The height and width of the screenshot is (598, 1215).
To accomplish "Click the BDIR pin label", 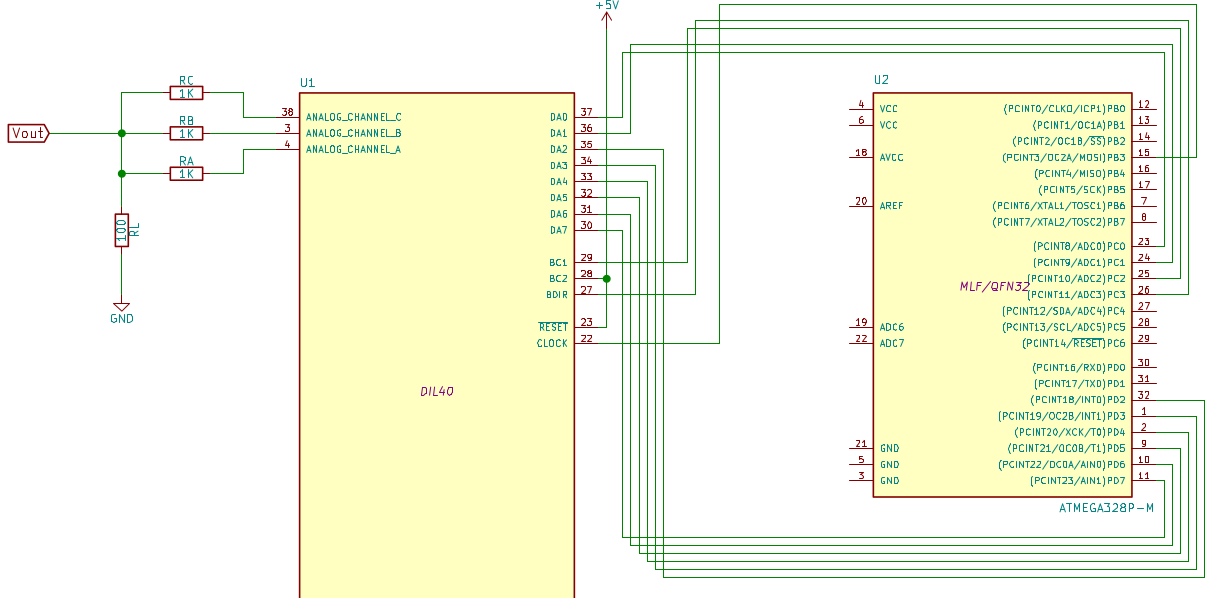I will [x=557, y=294].
